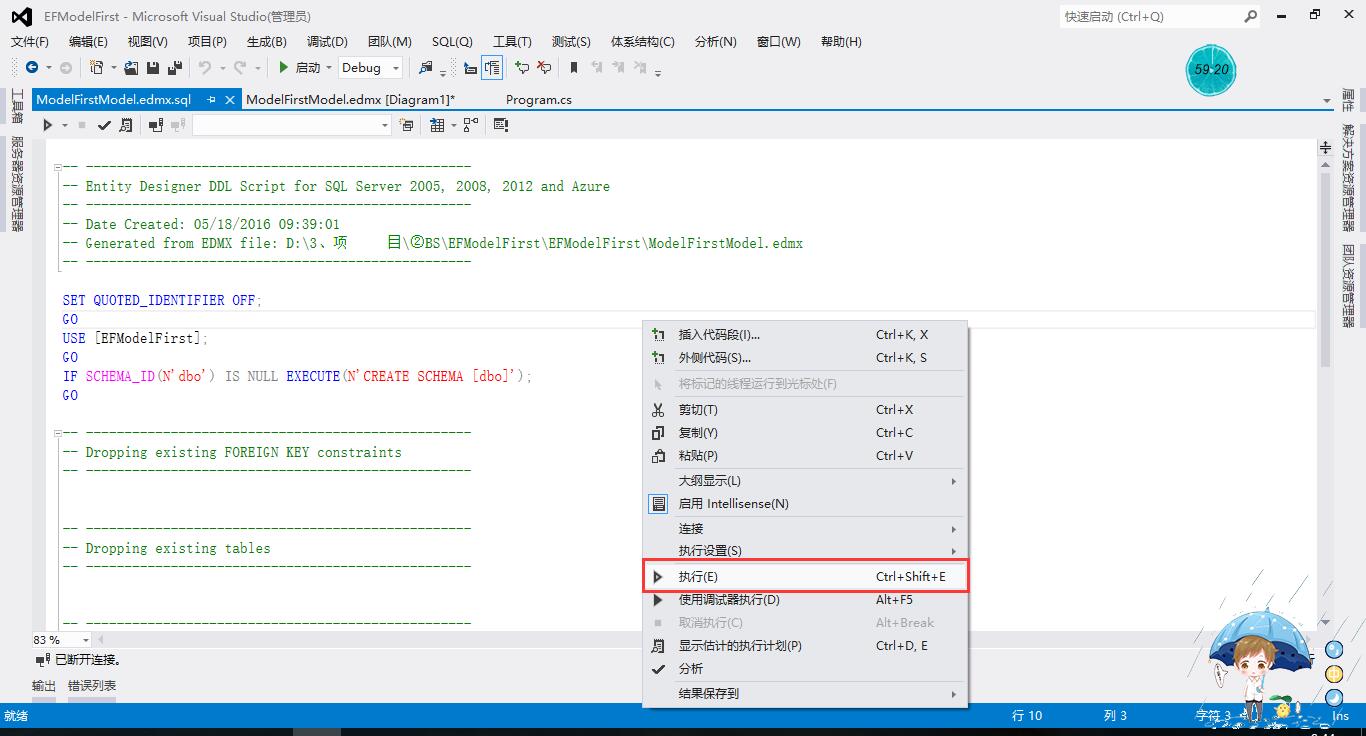This screenshot has height=736, width=1366.
Task: Pin the ModelFirstModel.edmx.sql tab
Action: [211, 99]
